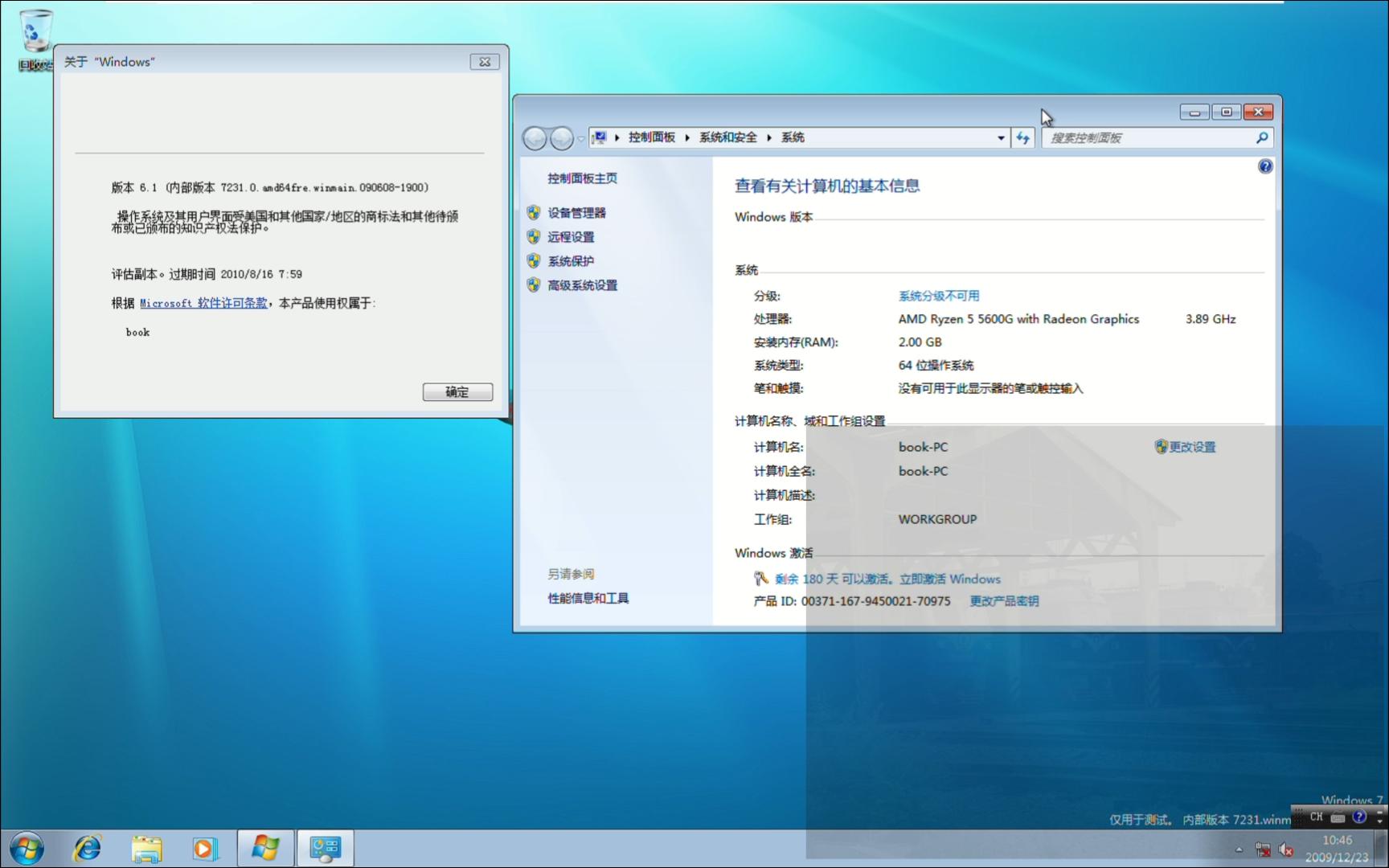Click the language bar help icon
The width and height of the screenshot is (1389, 868).
pos(1359,817)
